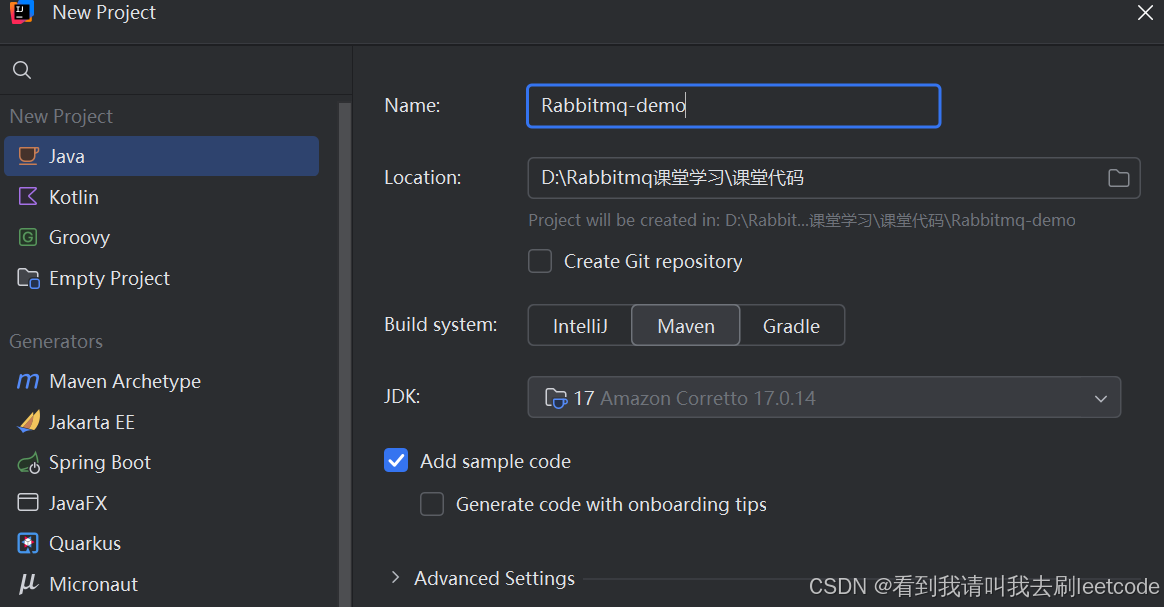Click the Quarkus logo icon
This screenshot has height=607, width=1164.
pyautogui.click(x=28, y=543)
